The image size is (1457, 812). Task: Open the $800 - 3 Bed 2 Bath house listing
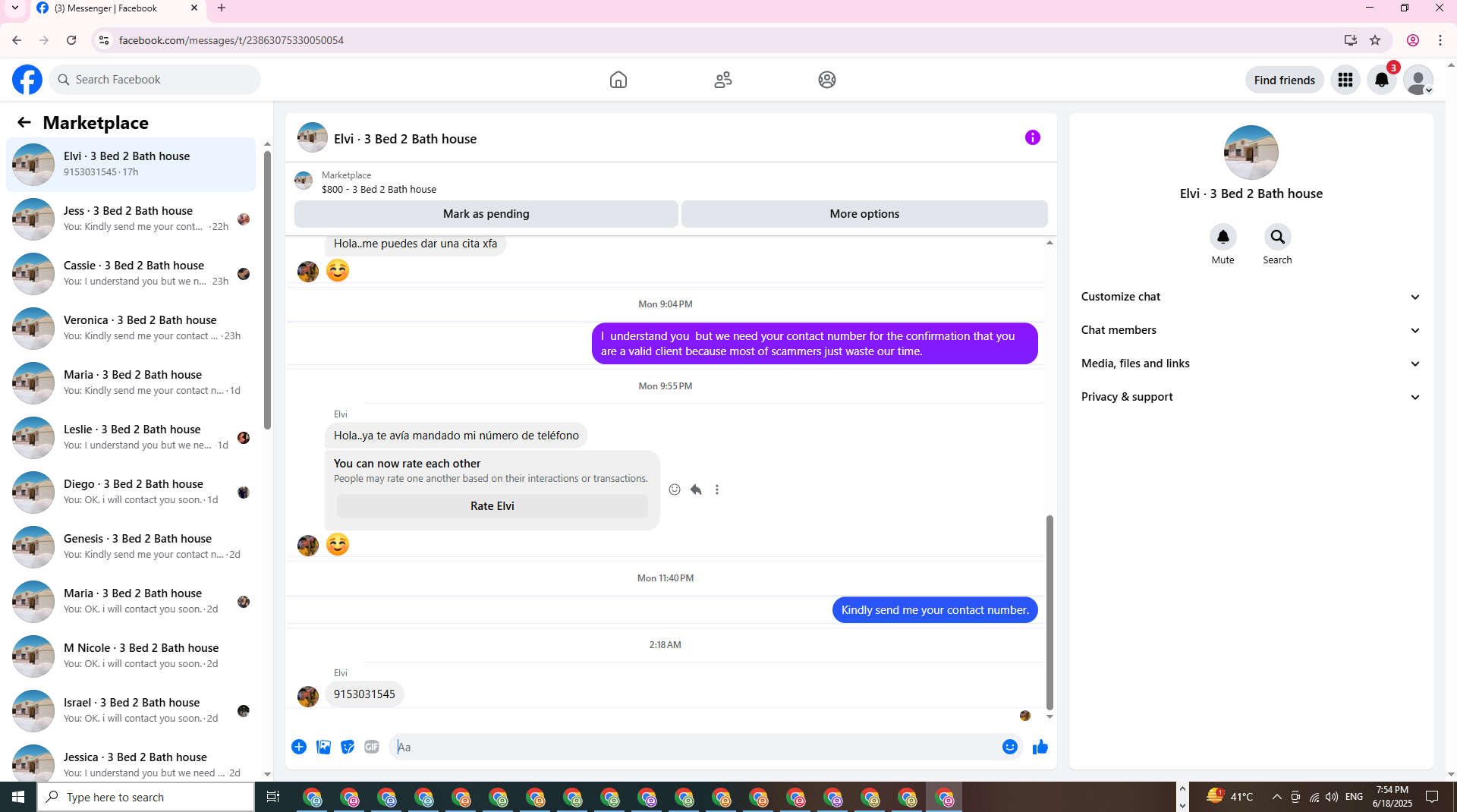coord(379,189)
